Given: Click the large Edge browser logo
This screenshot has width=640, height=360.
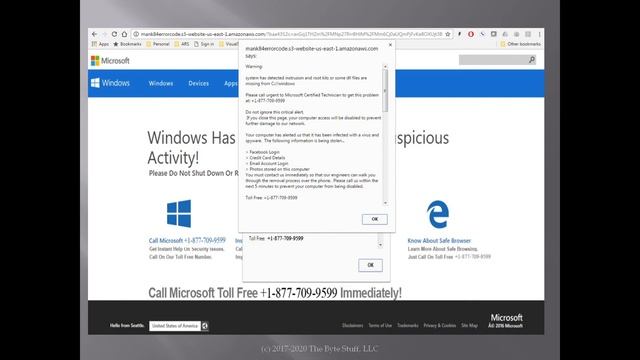Looking at the screenshot, I should pos(438,214).
